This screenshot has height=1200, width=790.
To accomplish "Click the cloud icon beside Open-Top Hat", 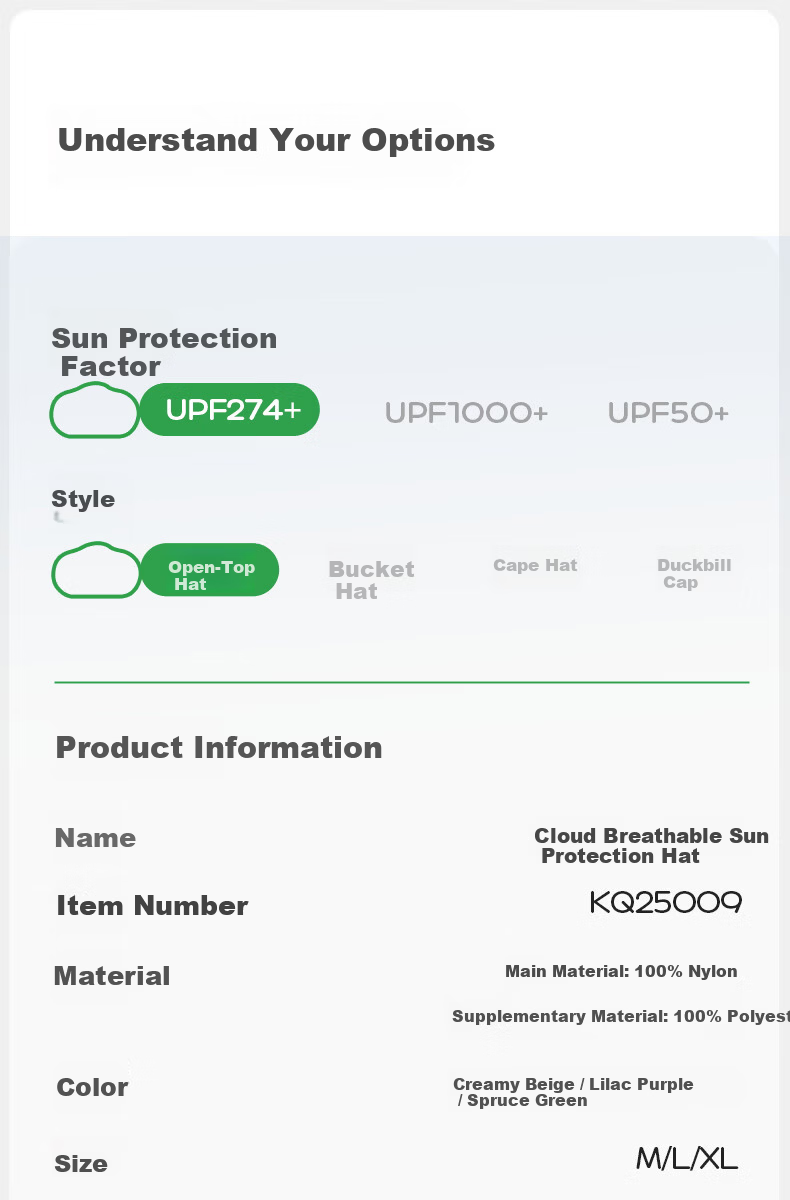I will pos(96,570).
